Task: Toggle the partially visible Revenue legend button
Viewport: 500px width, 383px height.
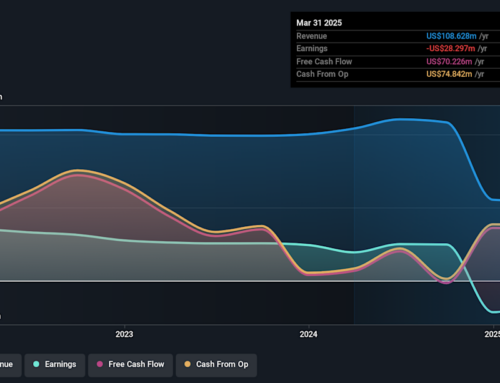Action: click(9, 365)
